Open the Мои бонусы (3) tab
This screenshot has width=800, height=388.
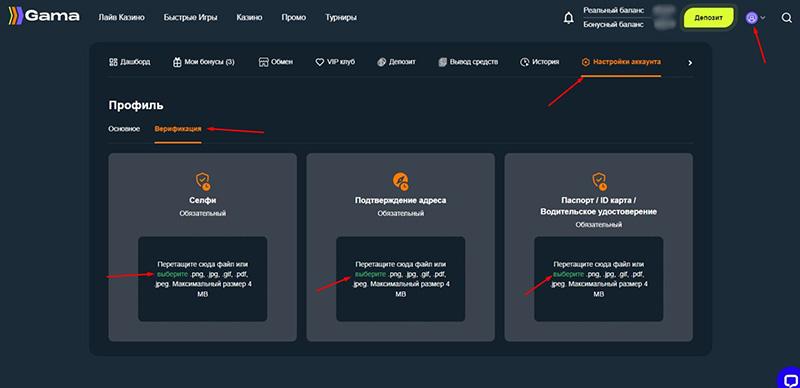tap(204, 62)
